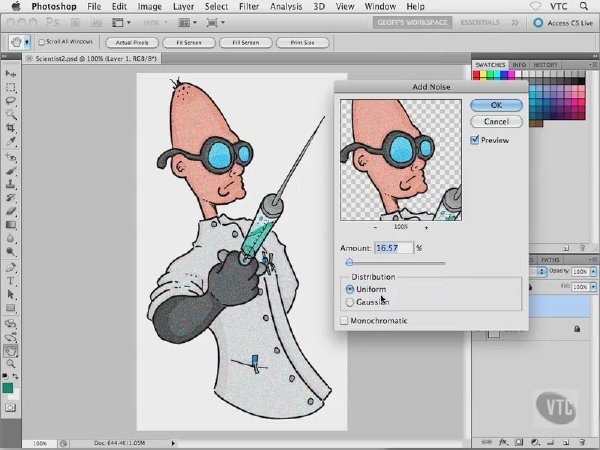The image size is (600, 450).
Task: Select the Dodge tool
Action: pos(10,252)
